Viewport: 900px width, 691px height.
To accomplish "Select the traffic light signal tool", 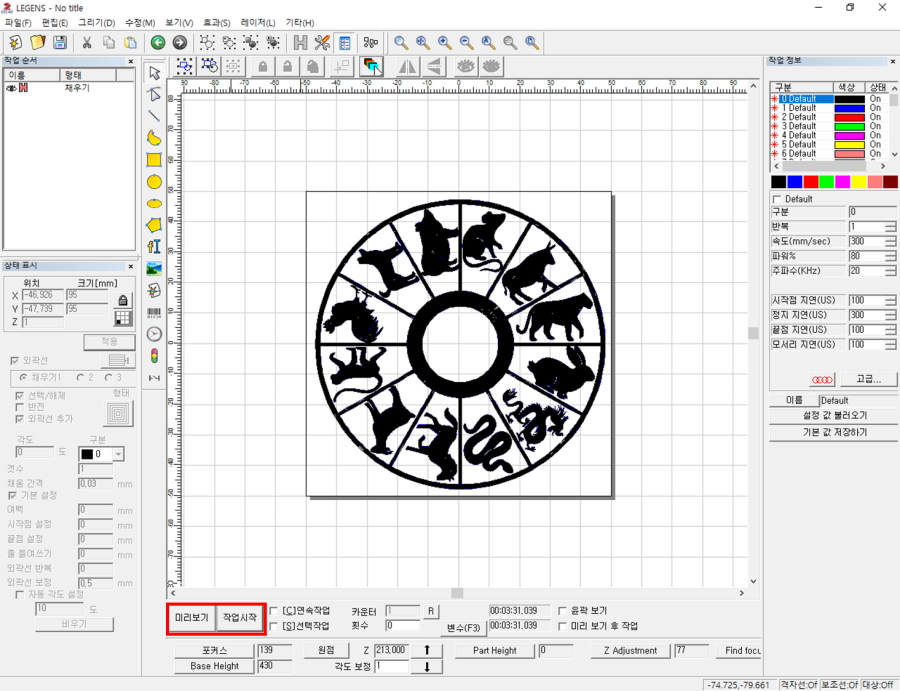I will point(154,356).
